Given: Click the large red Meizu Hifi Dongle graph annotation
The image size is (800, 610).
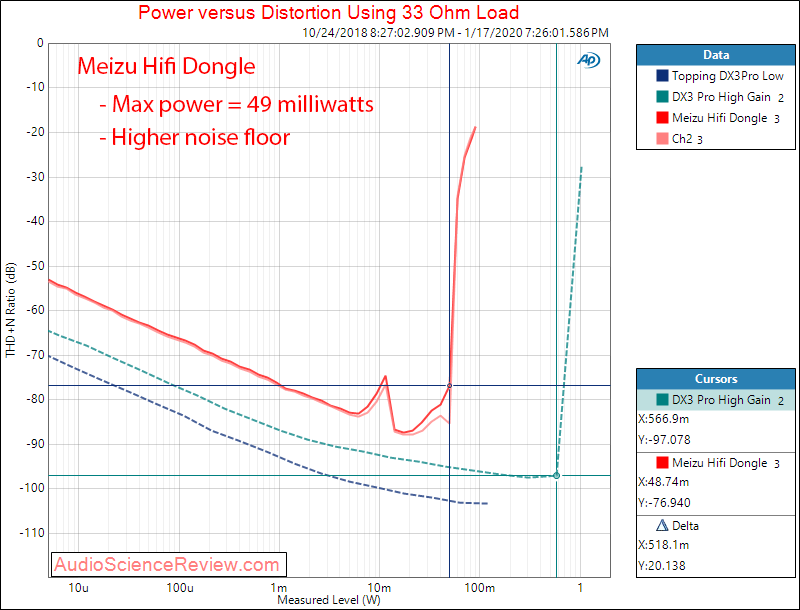Looking at the screenshot, I should (x=166, y=66).
